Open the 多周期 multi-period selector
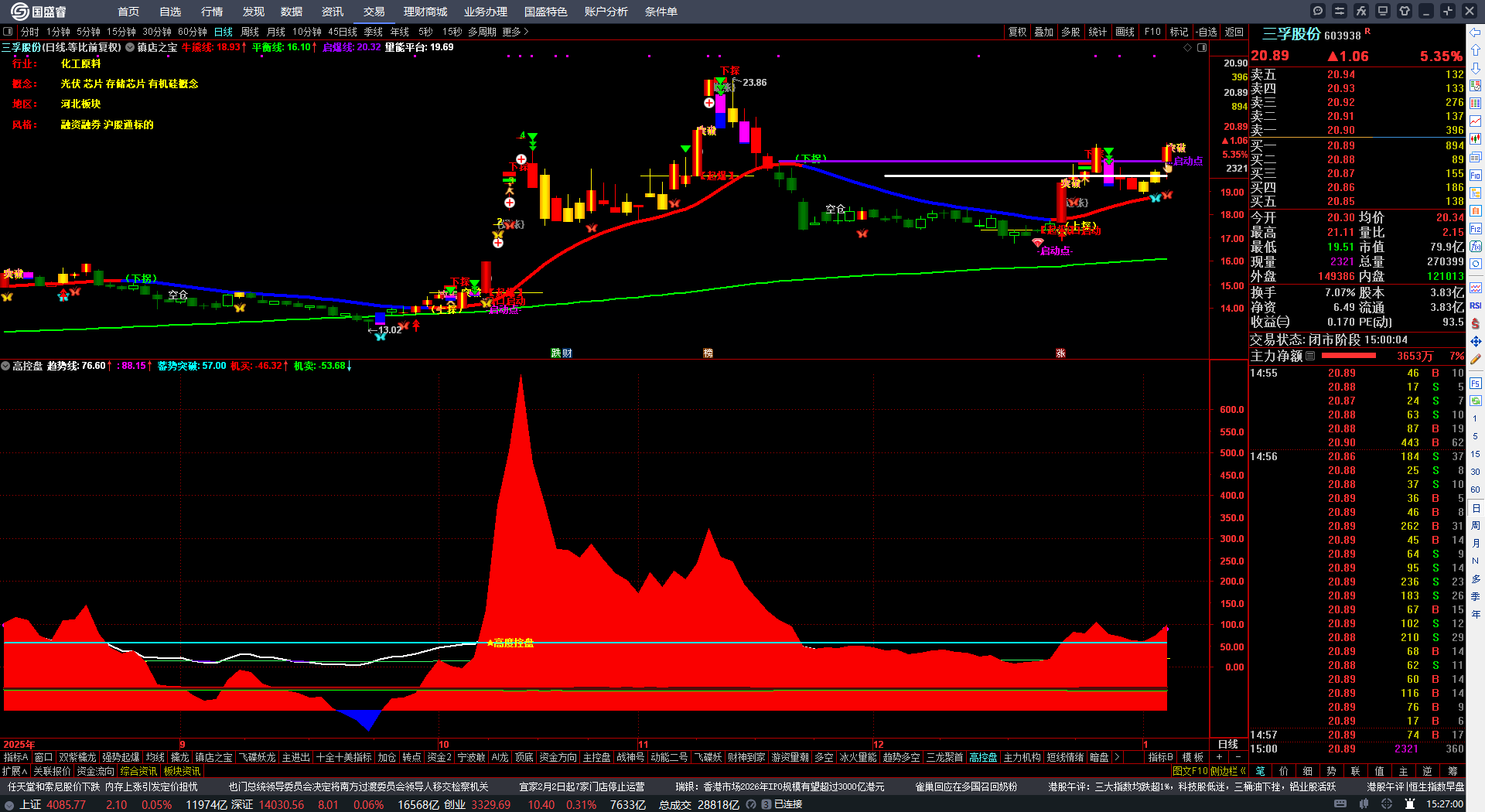The image size is (1485, 812). (x=482, y=32)
